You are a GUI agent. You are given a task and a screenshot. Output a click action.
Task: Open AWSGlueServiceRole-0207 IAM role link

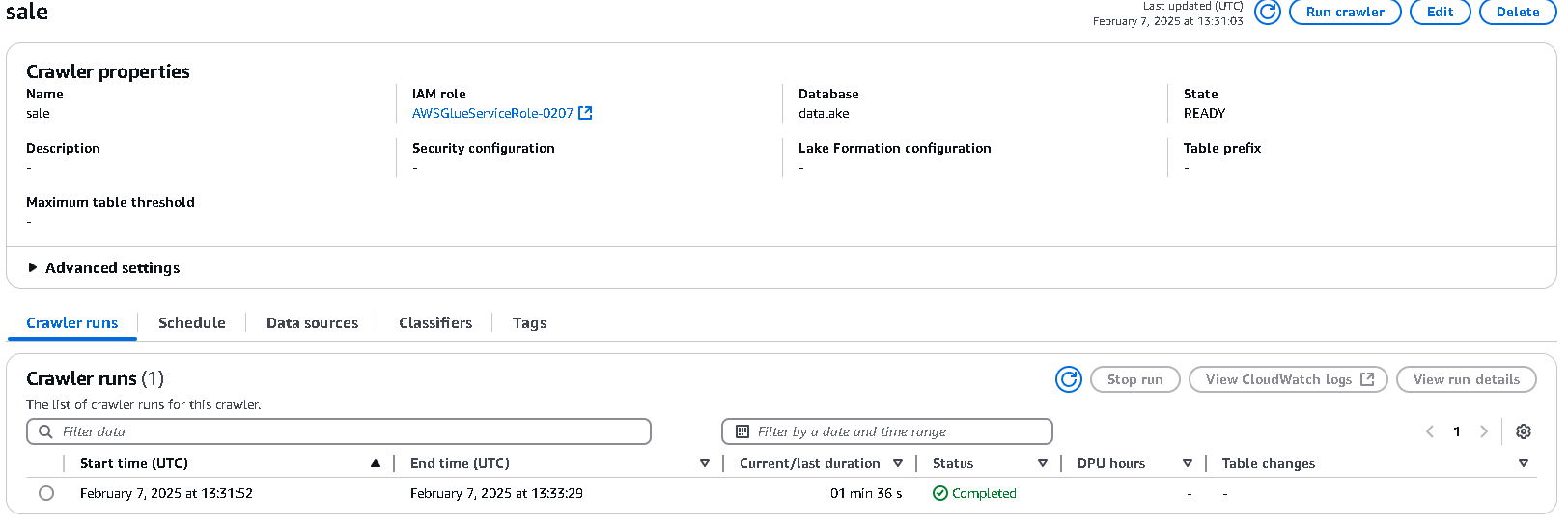tap(492, 113)
